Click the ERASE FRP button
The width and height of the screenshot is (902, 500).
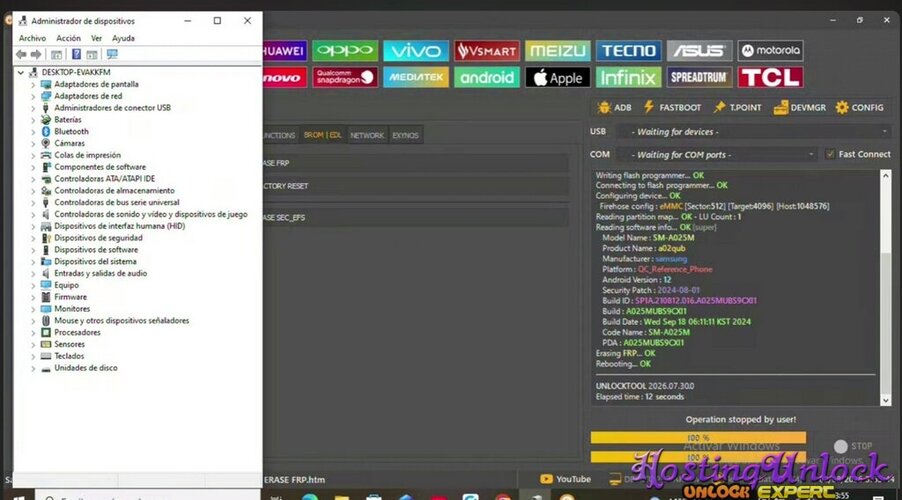pos(415,163)
